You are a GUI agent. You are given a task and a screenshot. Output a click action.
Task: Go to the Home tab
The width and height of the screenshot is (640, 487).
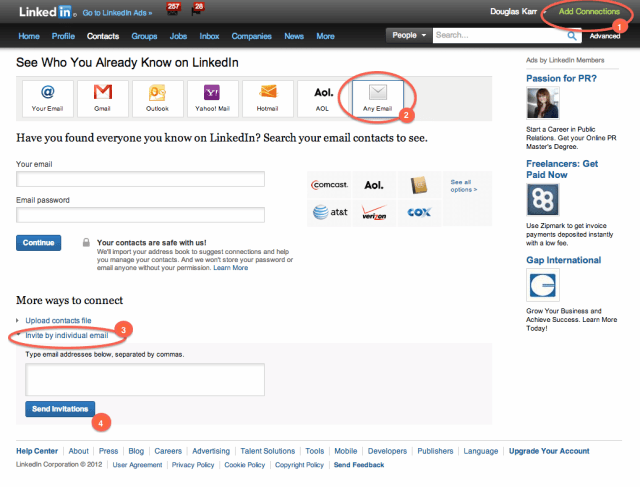click(29, 36)
